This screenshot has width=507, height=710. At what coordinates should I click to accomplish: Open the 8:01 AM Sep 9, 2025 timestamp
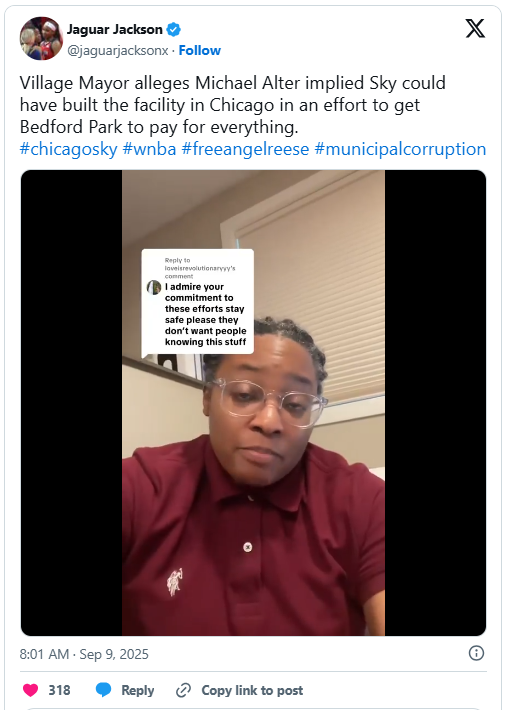point(84,654)
